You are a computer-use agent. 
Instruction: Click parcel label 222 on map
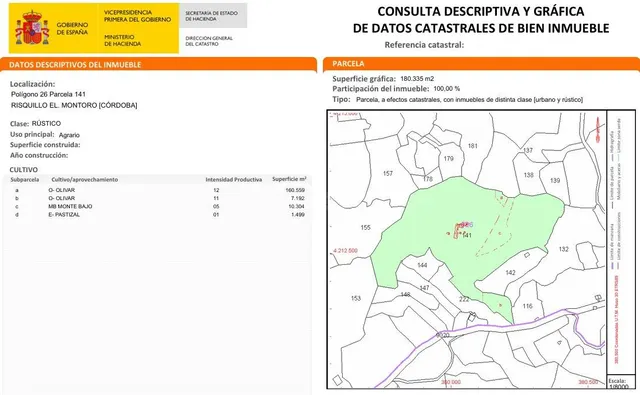coord(464,299)
